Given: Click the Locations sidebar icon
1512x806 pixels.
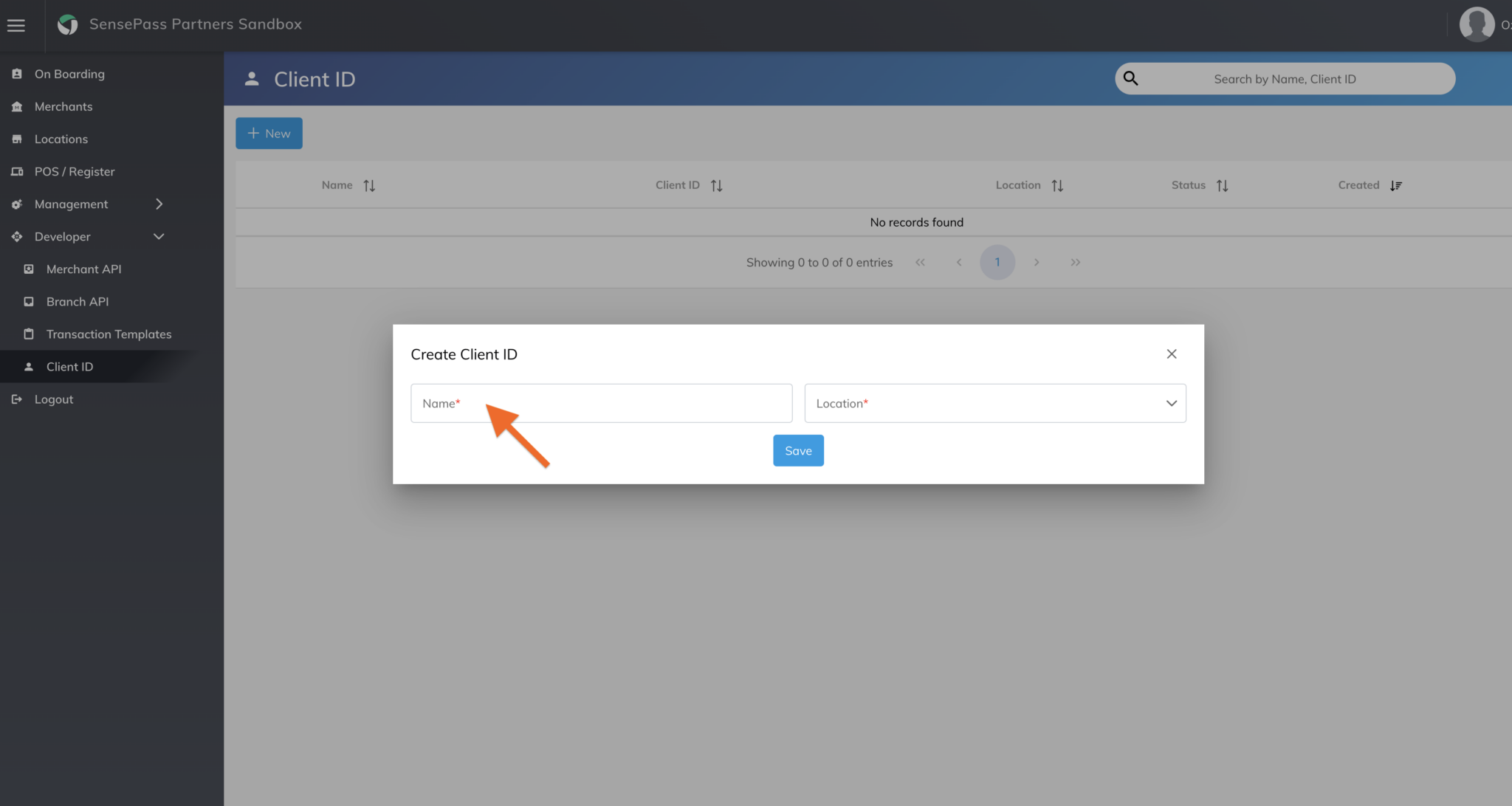Looking at the screenshot, I should (16, 139).
